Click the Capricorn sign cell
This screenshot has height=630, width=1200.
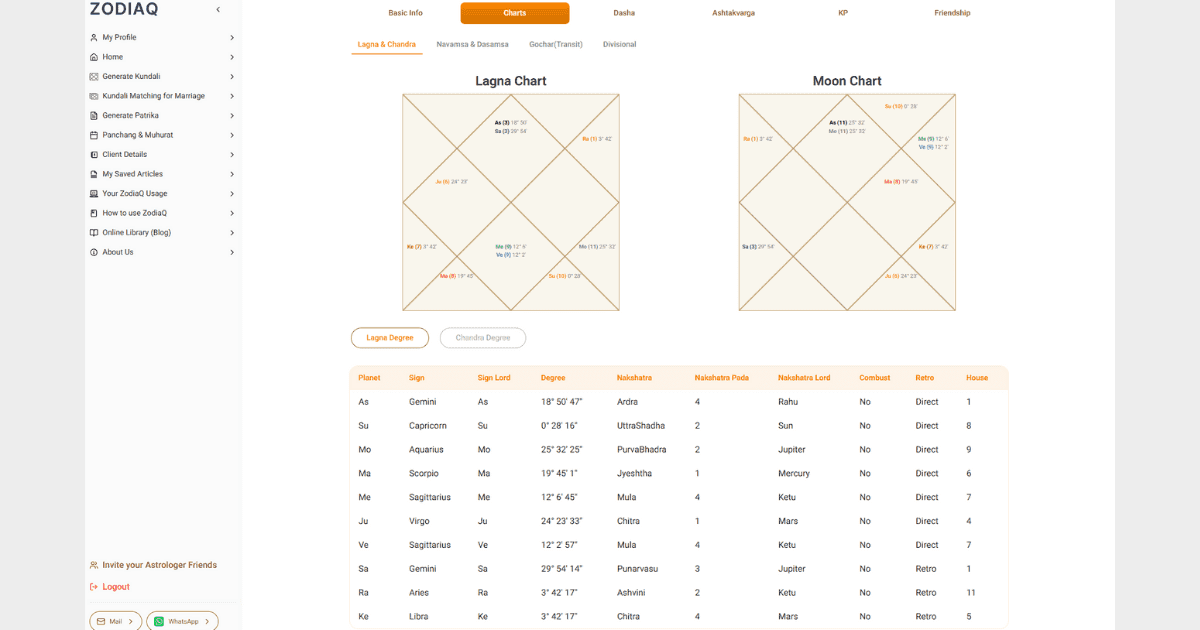click(428, 426)
